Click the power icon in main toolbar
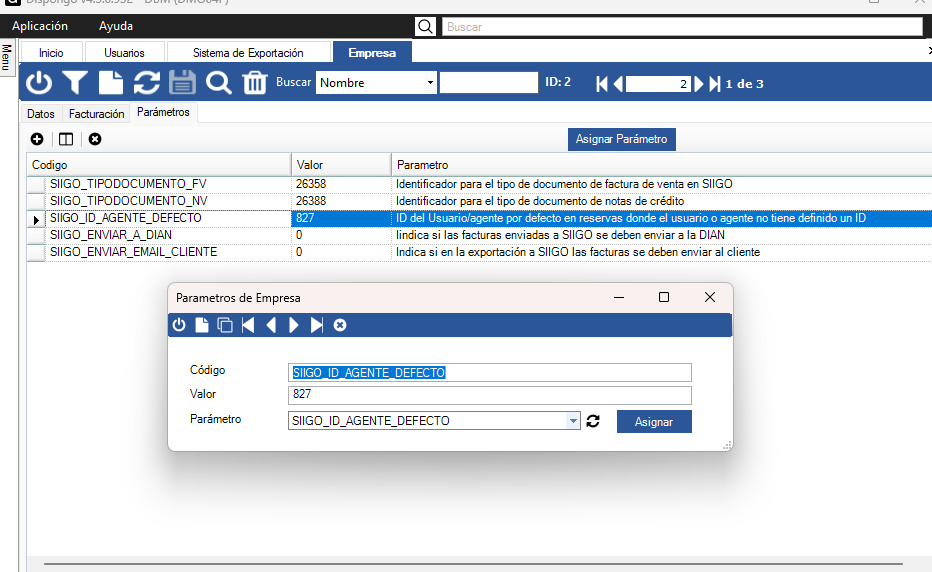 39,83
